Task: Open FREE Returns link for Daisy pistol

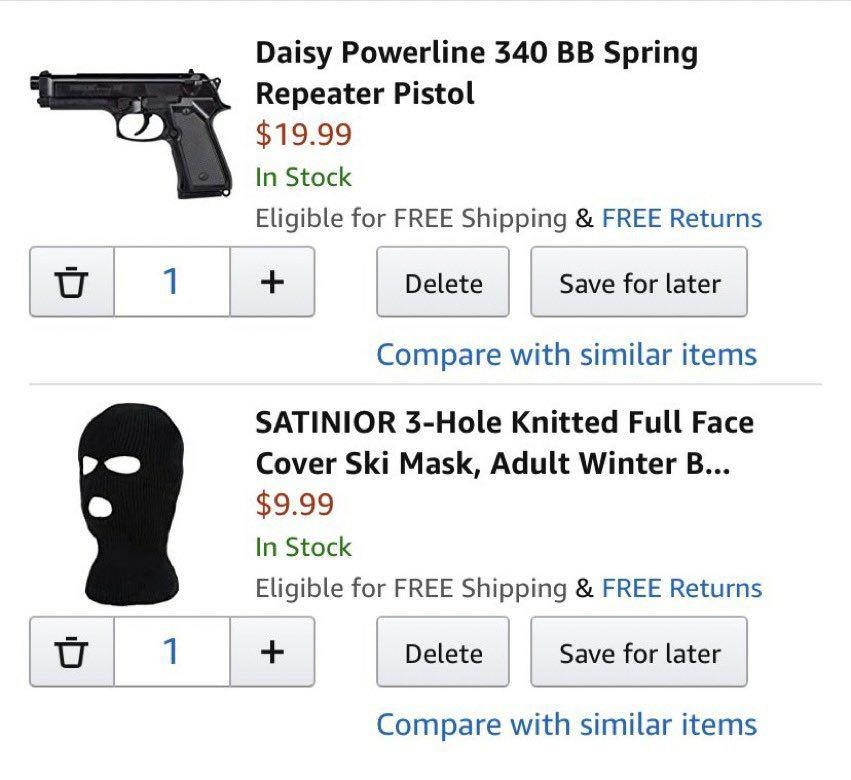Action: [x=681, y=218]
